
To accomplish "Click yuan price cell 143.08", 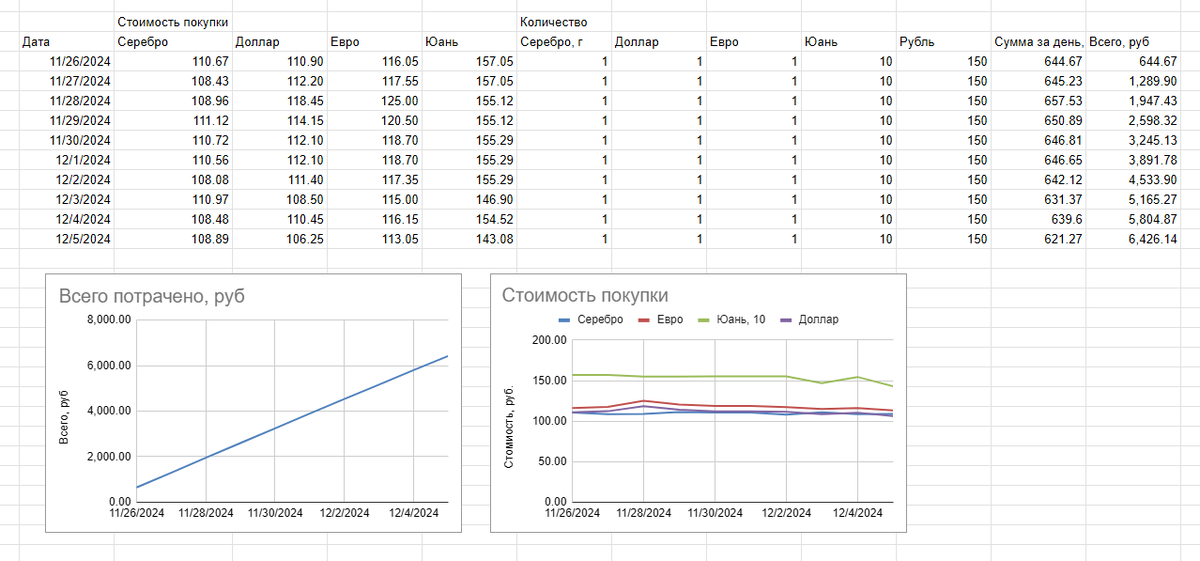I will tap(469, 239).
